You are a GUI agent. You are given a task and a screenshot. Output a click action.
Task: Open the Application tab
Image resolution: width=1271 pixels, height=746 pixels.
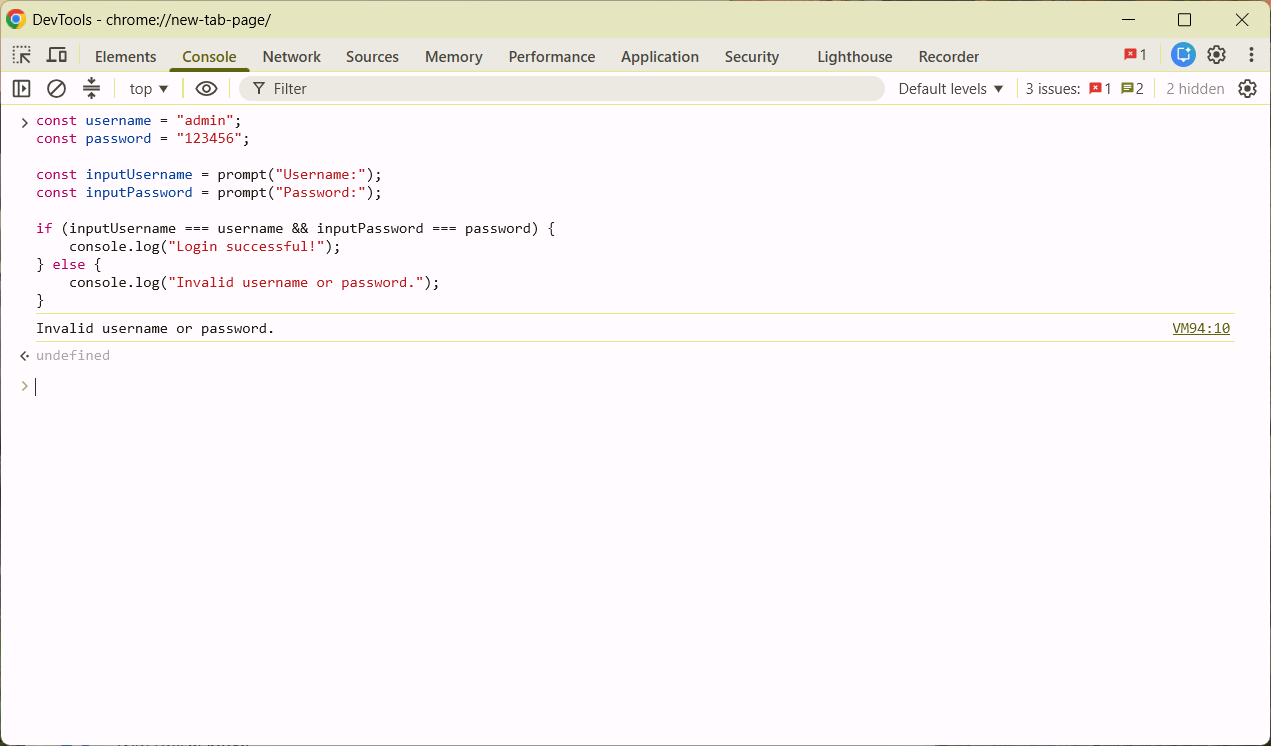[x=660, y=56]
